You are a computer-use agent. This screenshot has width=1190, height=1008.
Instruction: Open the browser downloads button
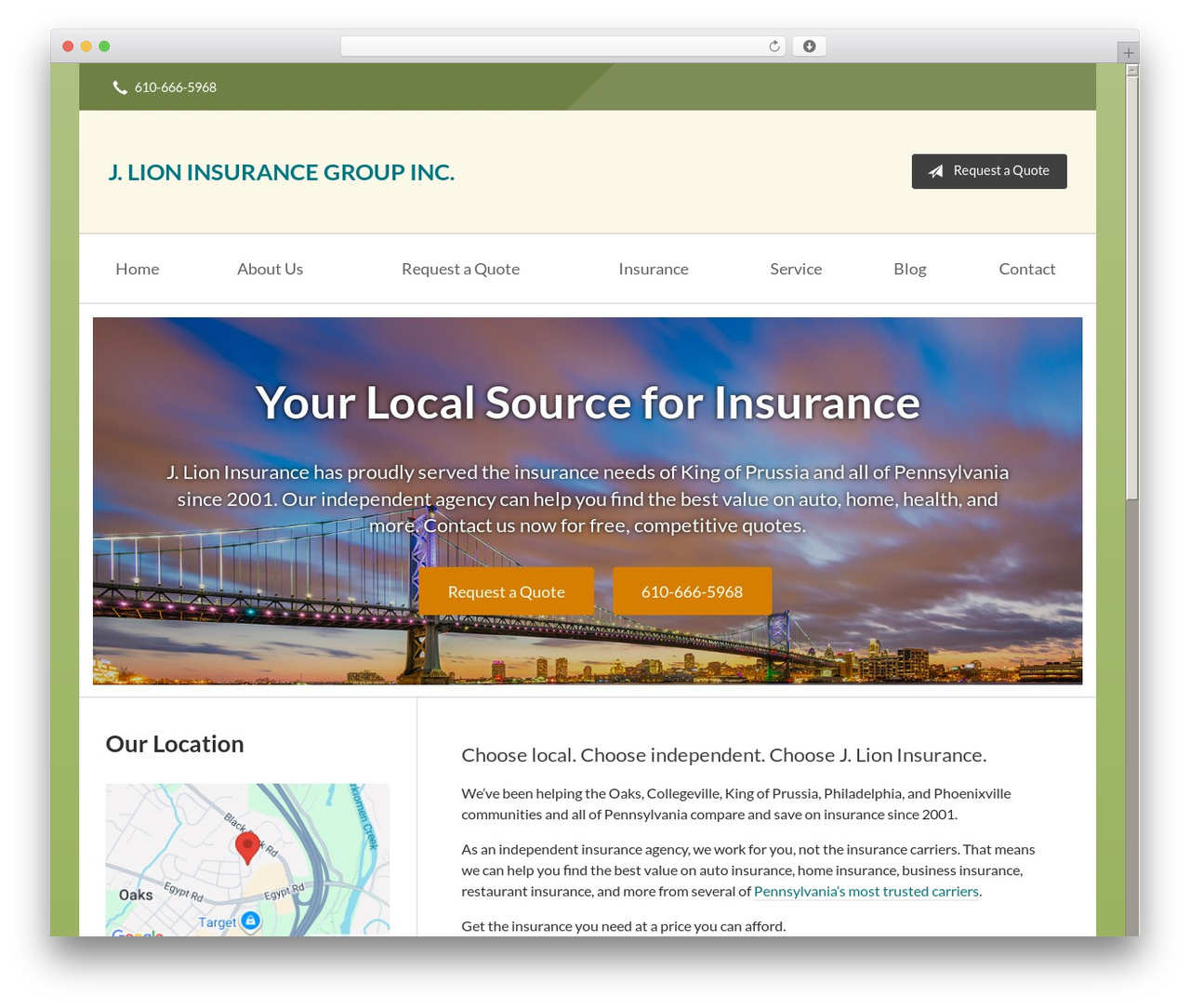810,46
